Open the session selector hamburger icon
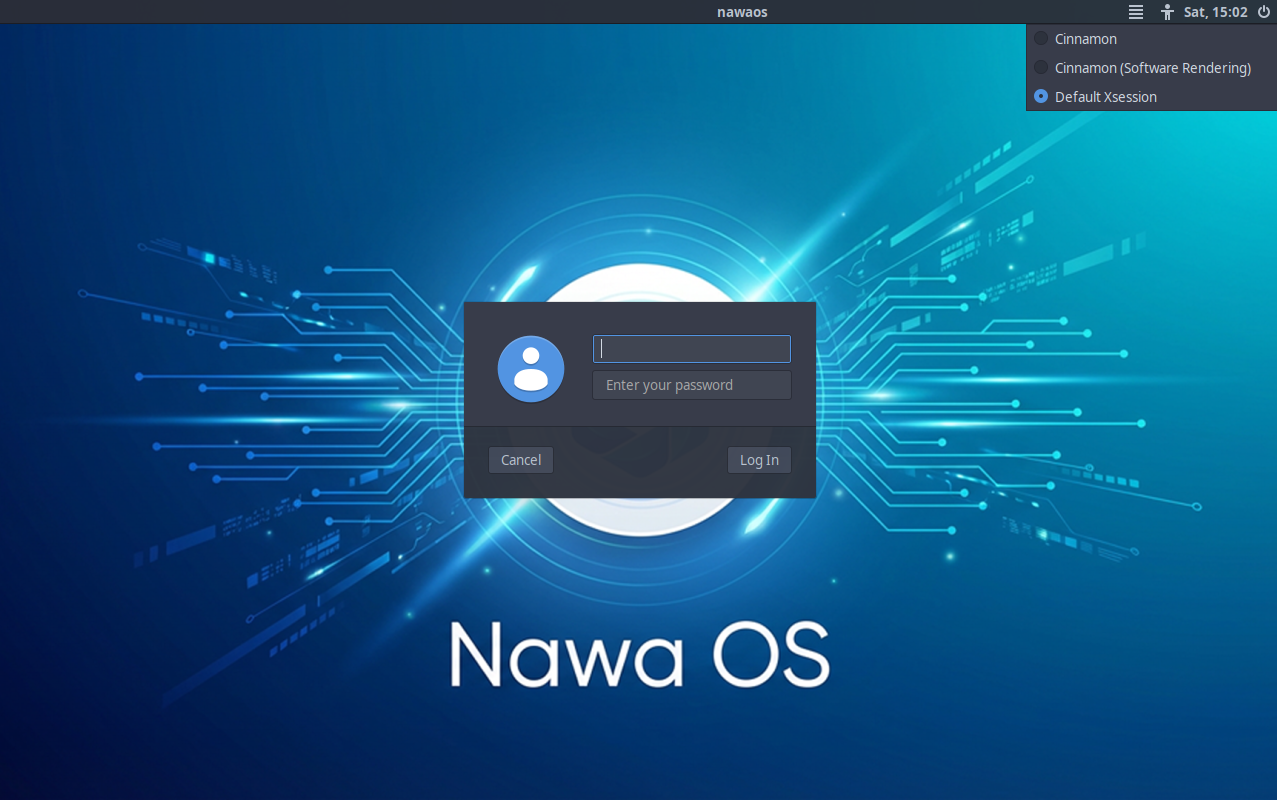1277x800 pixels. point(1135,12)
